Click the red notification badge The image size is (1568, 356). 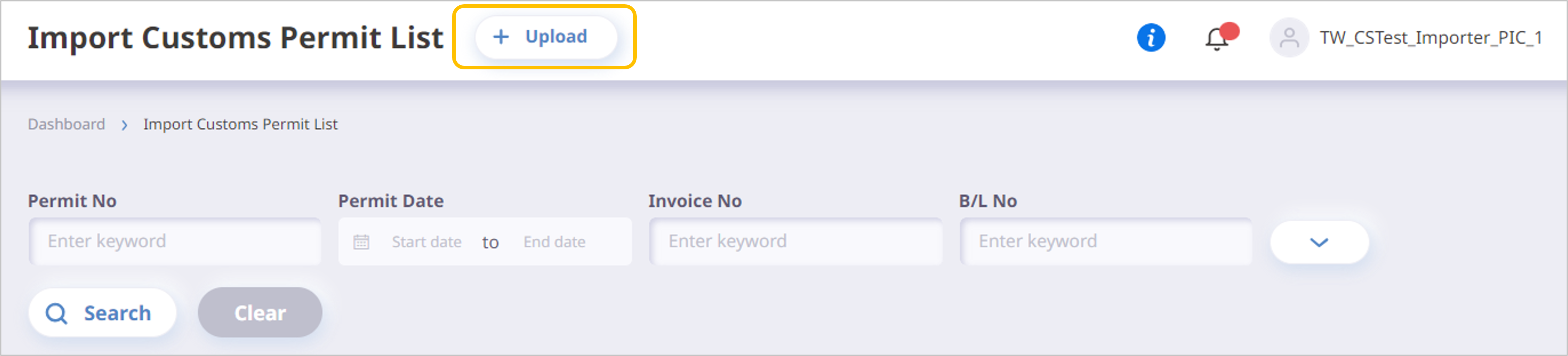(1230, 31)
